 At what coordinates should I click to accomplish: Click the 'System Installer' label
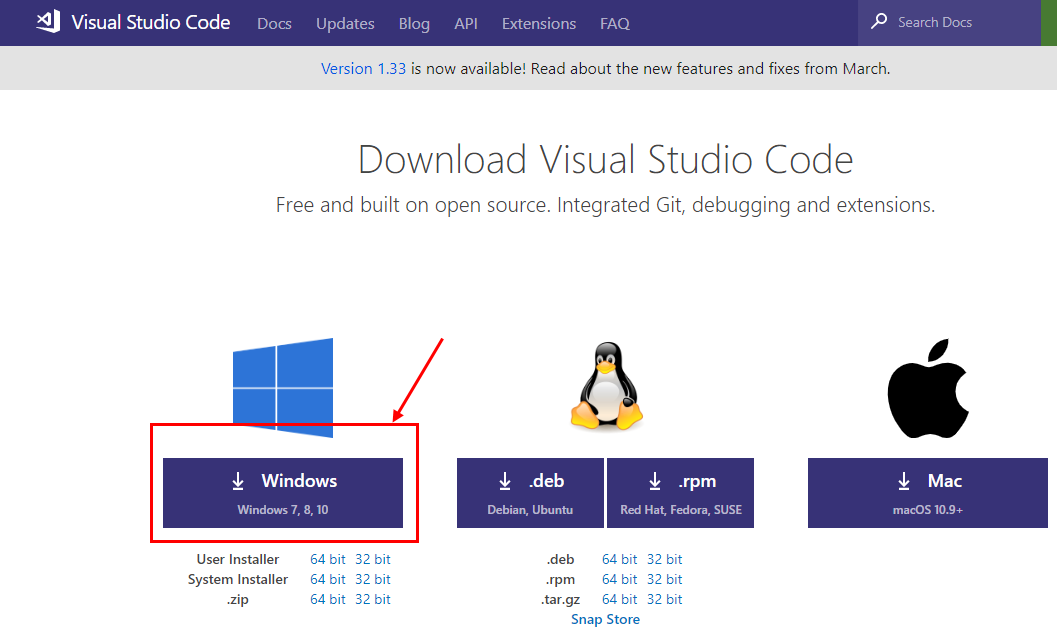tap(238, 580)
